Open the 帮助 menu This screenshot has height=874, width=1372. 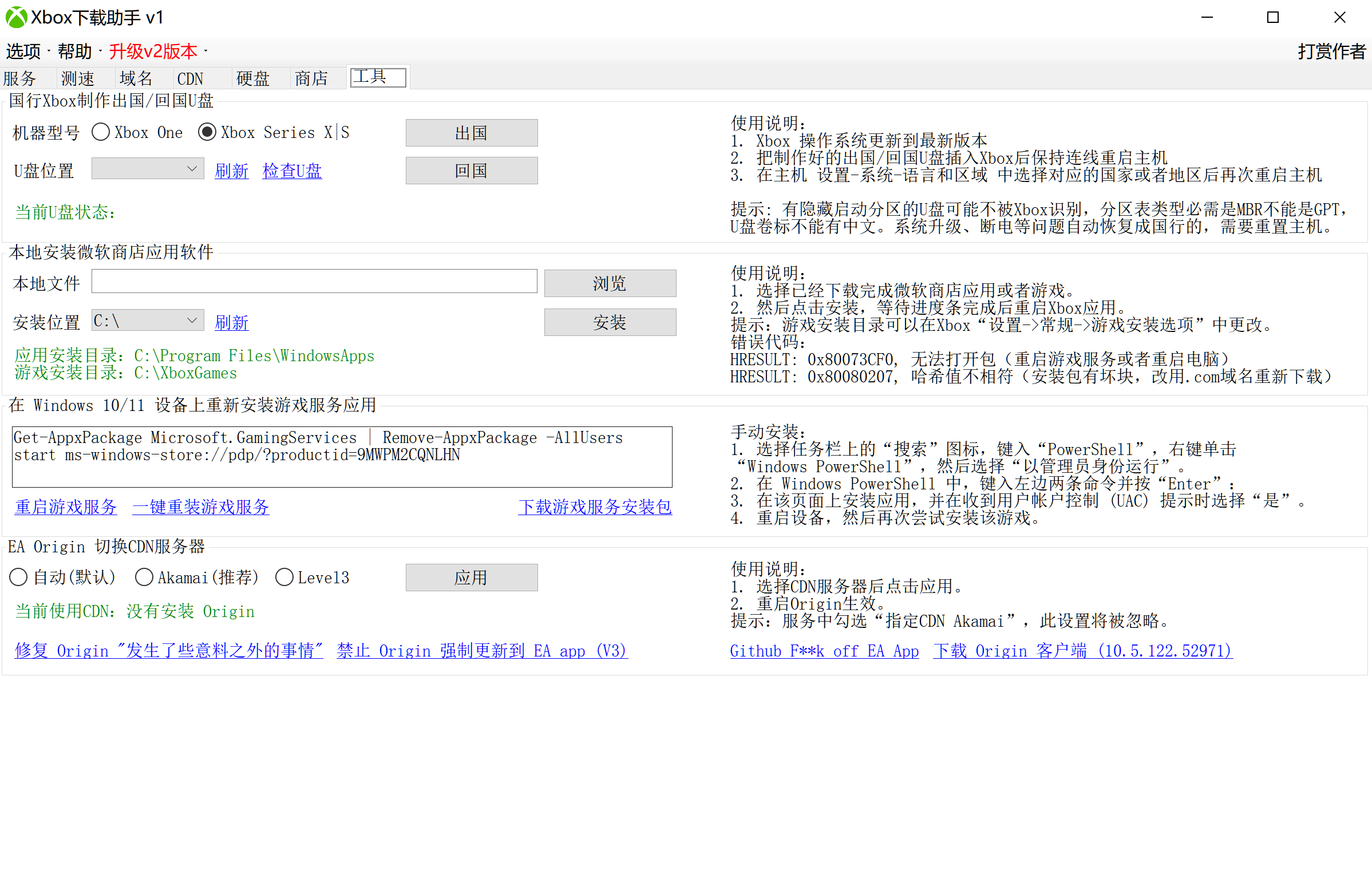75,52
